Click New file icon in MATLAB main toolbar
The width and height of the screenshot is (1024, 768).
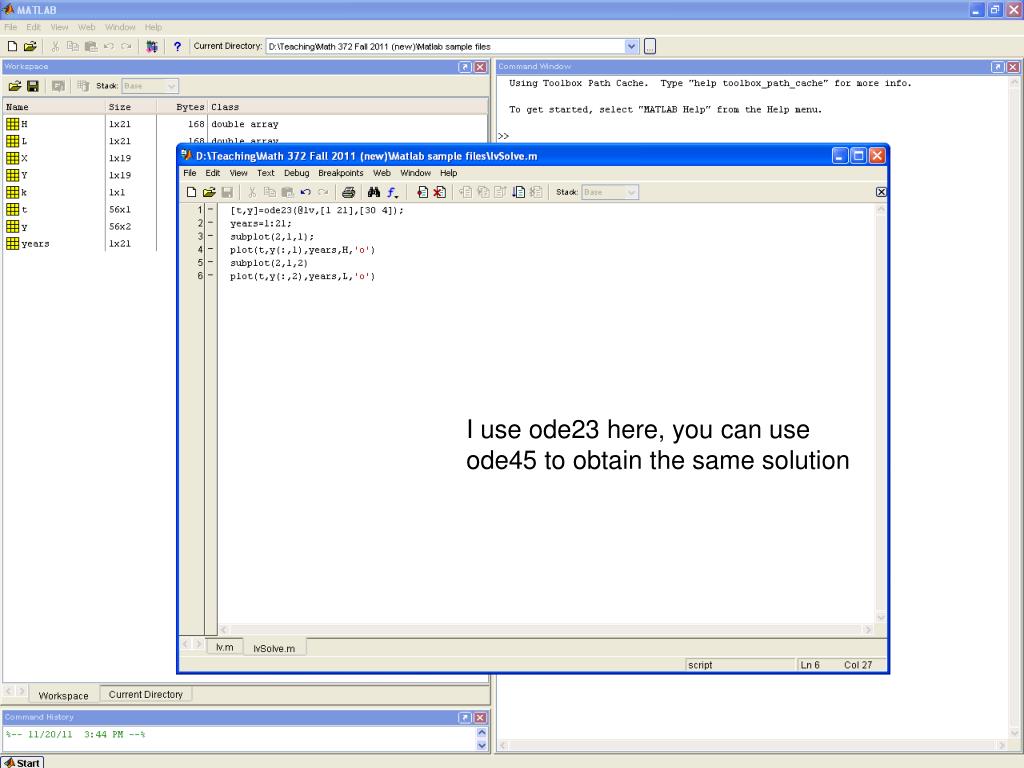click(x=12, y=46)
